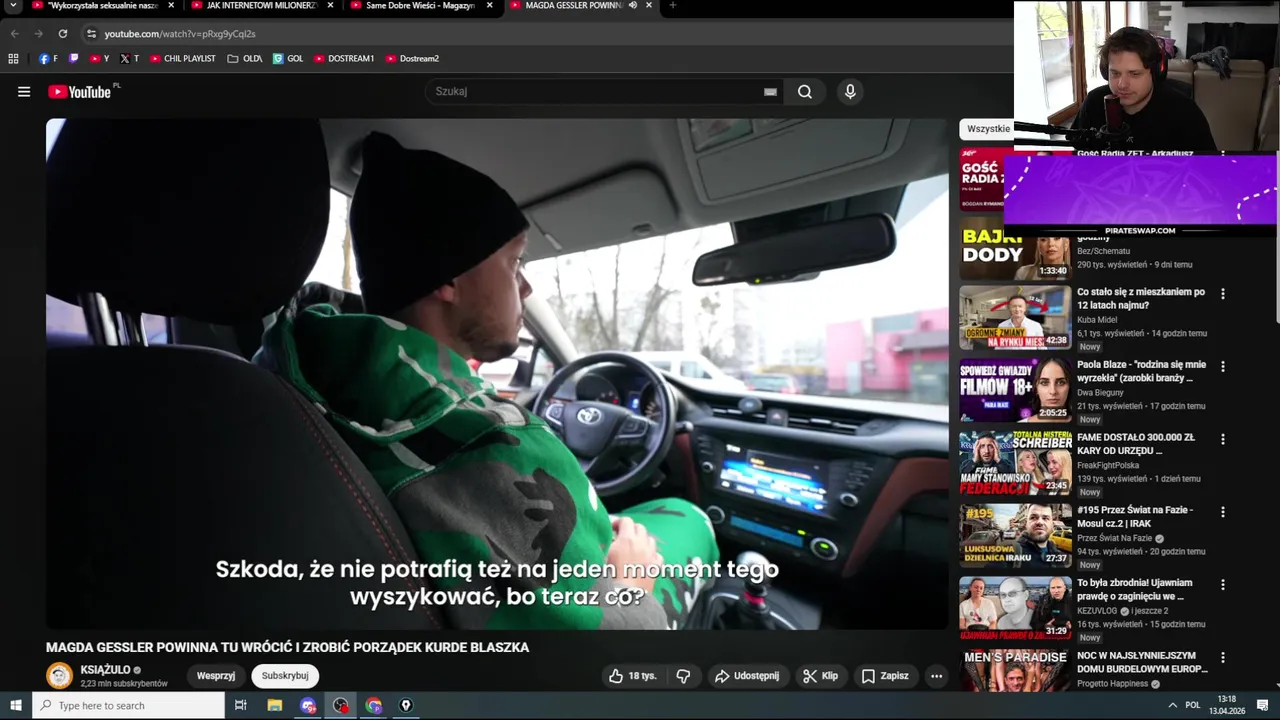Like the video (18 tys.)

[x=633, y=676]
